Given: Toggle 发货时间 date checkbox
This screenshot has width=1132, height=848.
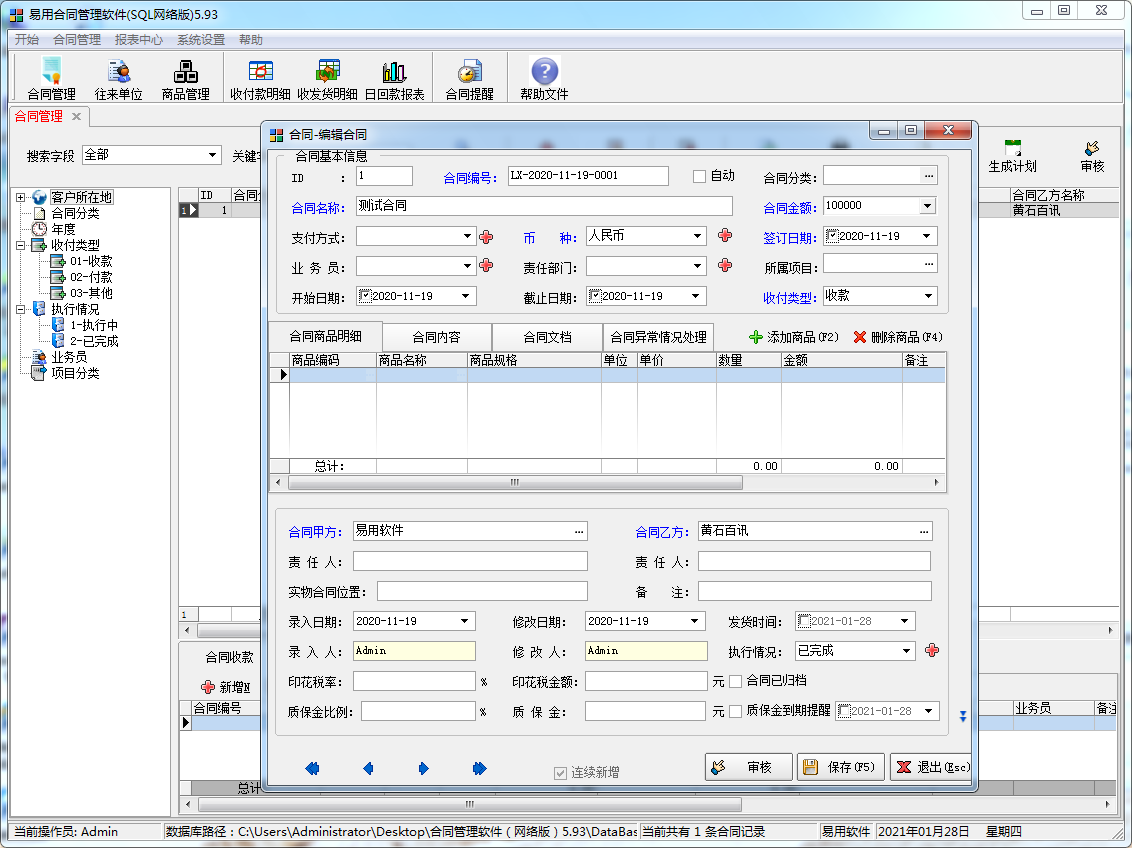Looking at the screenshot, I should coord(804,621).
